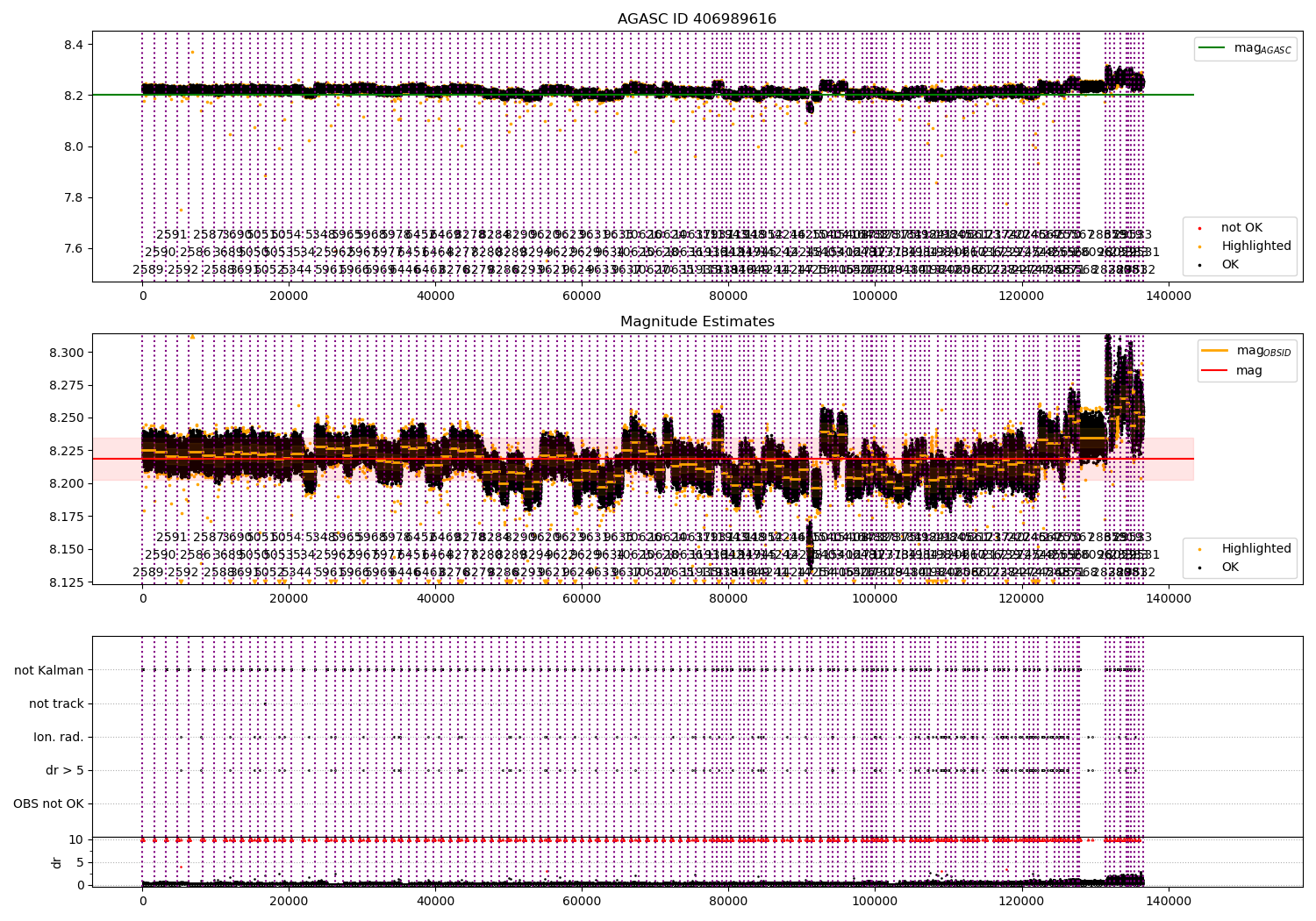1316x921 pixels.
Task: Click "not OK" in the AGASC plot legend
Action: coord(1241,228)
